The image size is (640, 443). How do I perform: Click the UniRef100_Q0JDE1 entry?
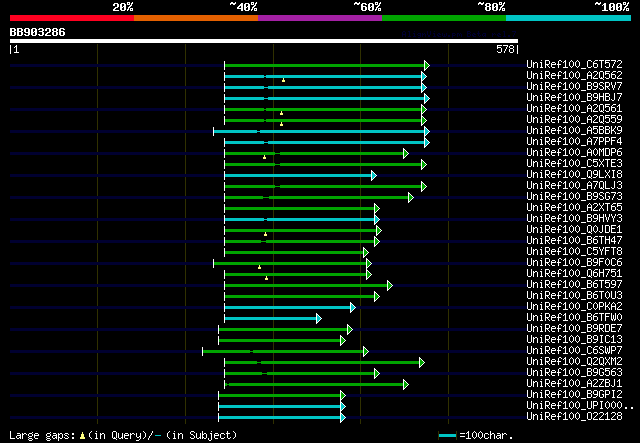574,229
